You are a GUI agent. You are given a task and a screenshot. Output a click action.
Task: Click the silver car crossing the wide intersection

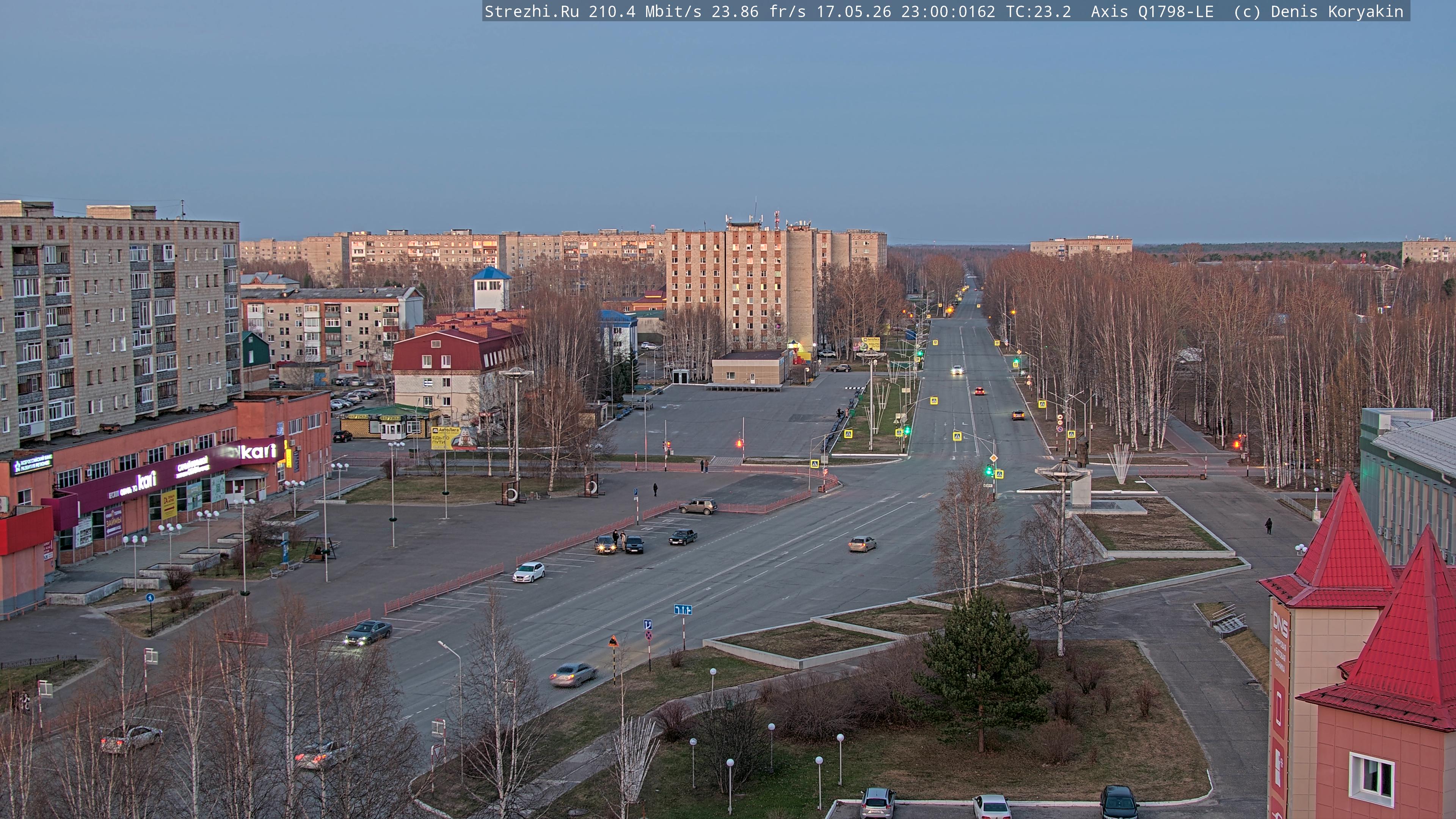pos(862,544)
